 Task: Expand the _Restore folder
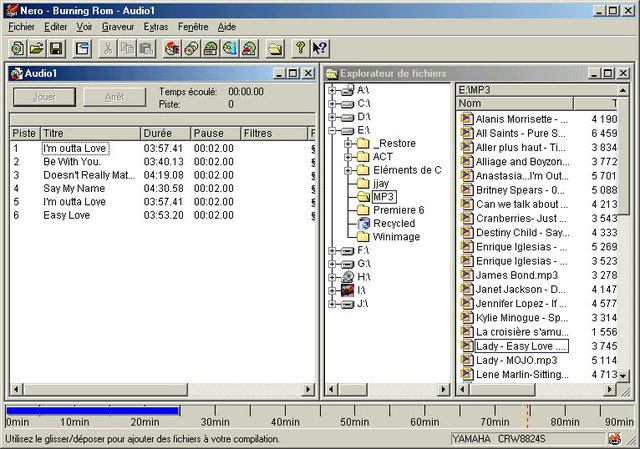348,144
